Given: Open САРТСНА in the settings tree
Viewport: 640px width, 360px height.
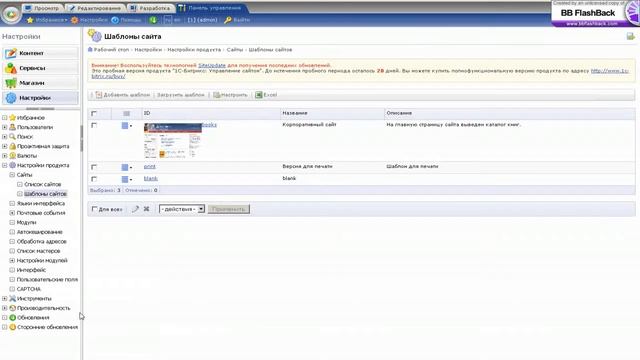Looking at the screenshot, I should (29, 289).
